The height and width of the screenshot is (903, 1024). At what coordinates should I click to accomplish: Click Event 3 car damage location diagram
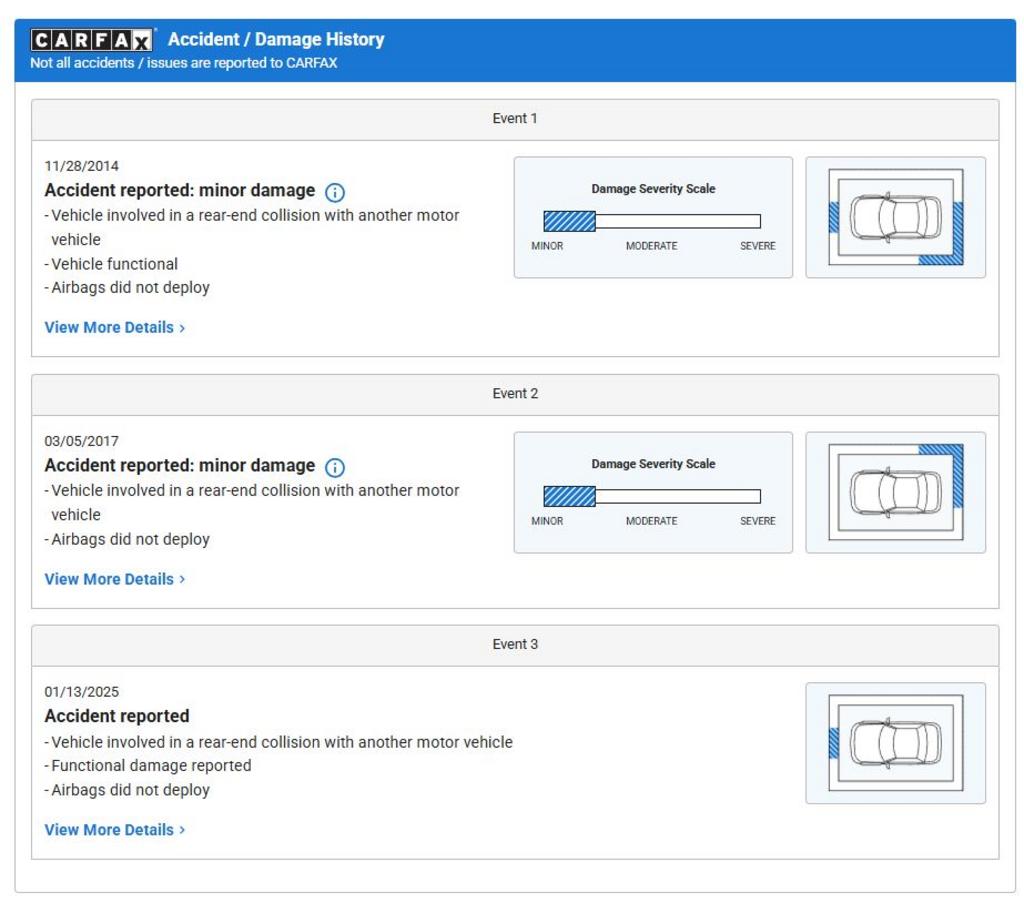895,743
